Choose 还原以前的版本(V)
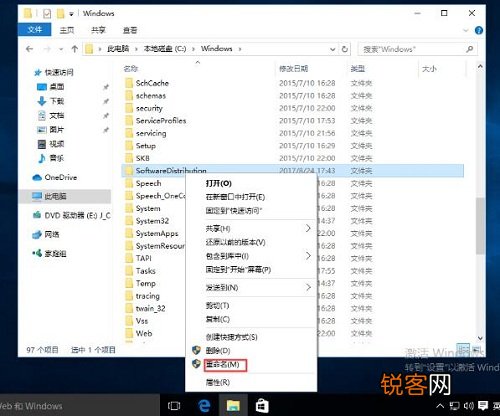The image size is (500, 416). pos(235,242)
